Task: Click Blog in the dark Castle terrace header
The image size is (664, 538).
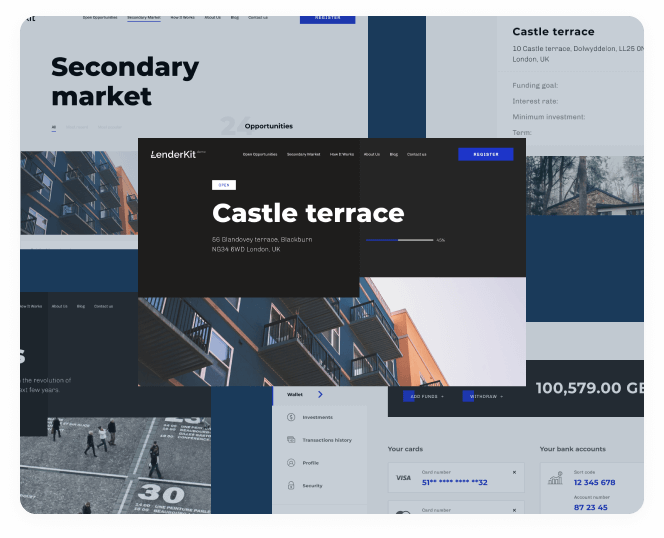Action: click(393, 154)
